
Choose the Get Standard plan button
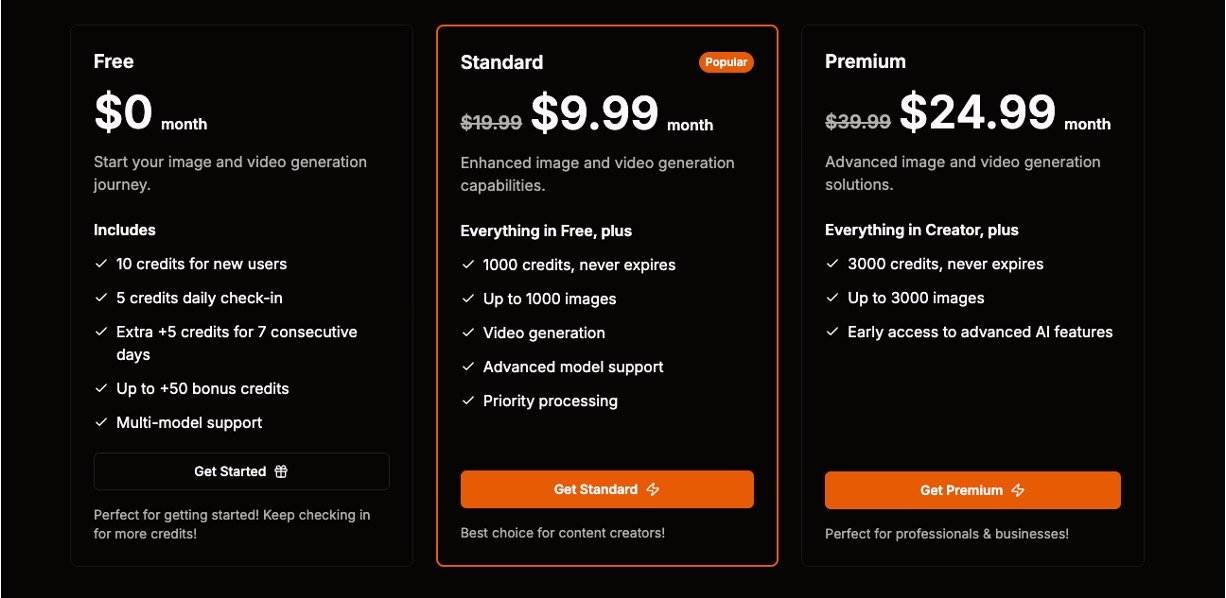(606, 490)
